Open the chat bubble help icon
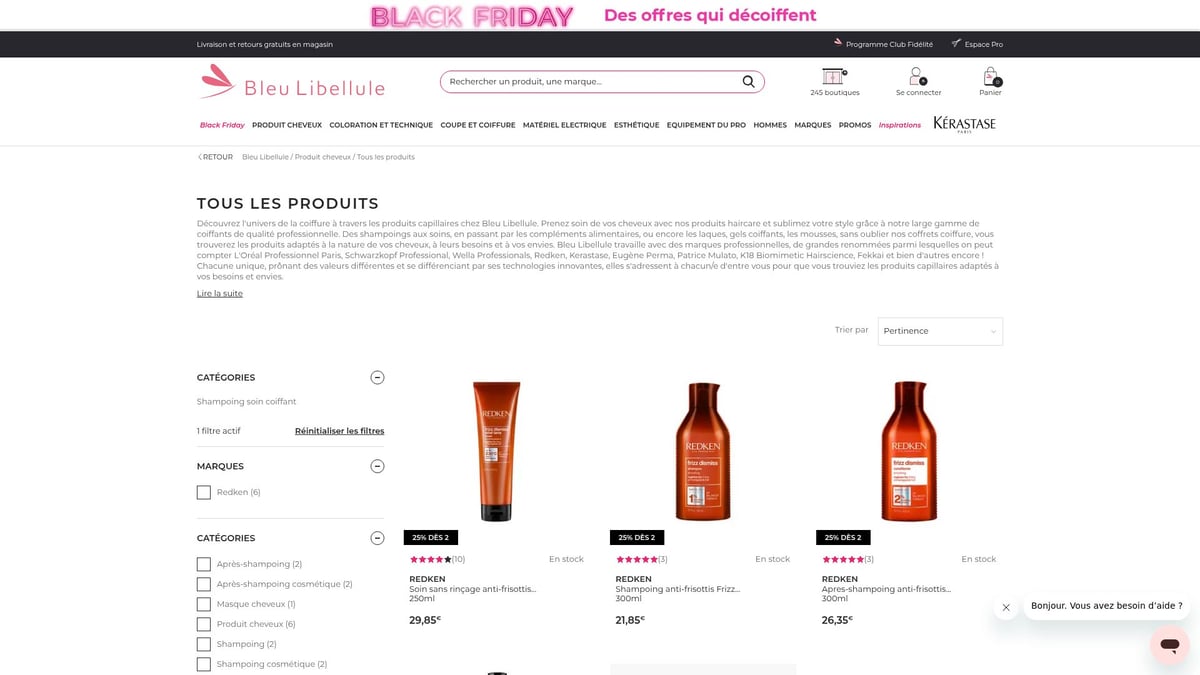The width and height of the screenshot is (1200, 675). pyautogui.click(x=1169, y=644)
